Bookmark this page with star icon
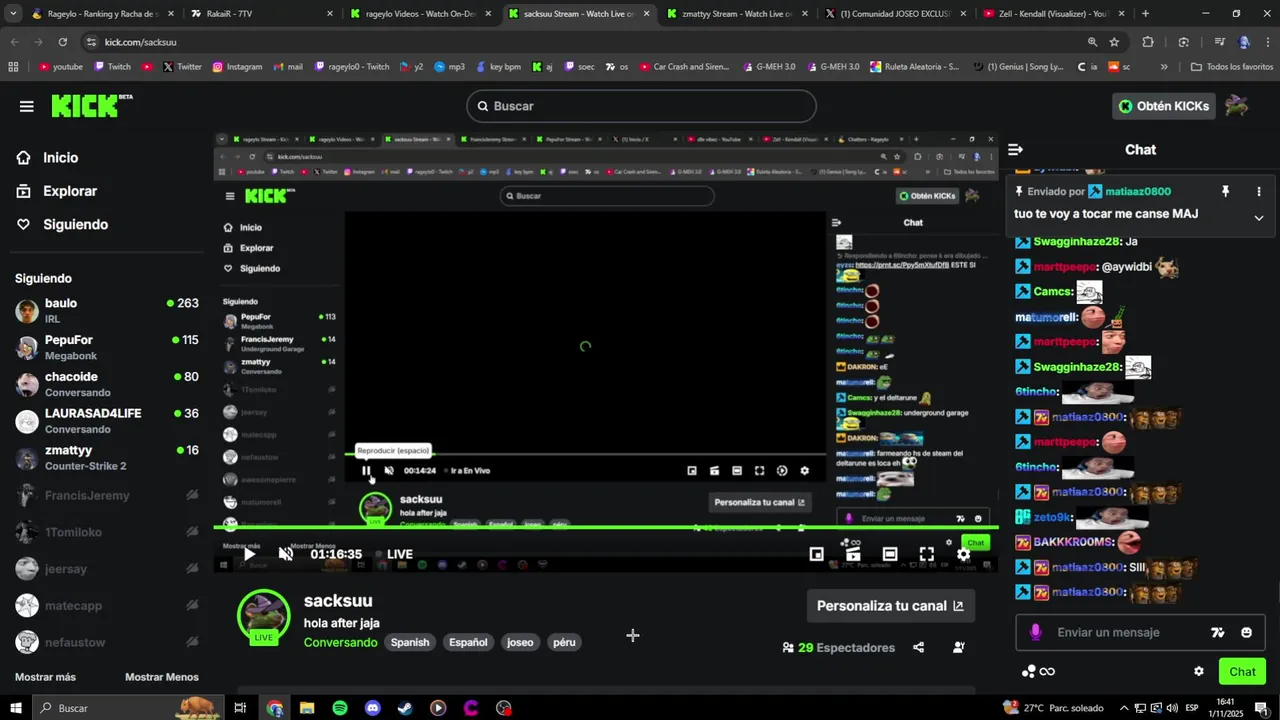This screenshot has width=1280, height=720. click(x=1114, y=42)
